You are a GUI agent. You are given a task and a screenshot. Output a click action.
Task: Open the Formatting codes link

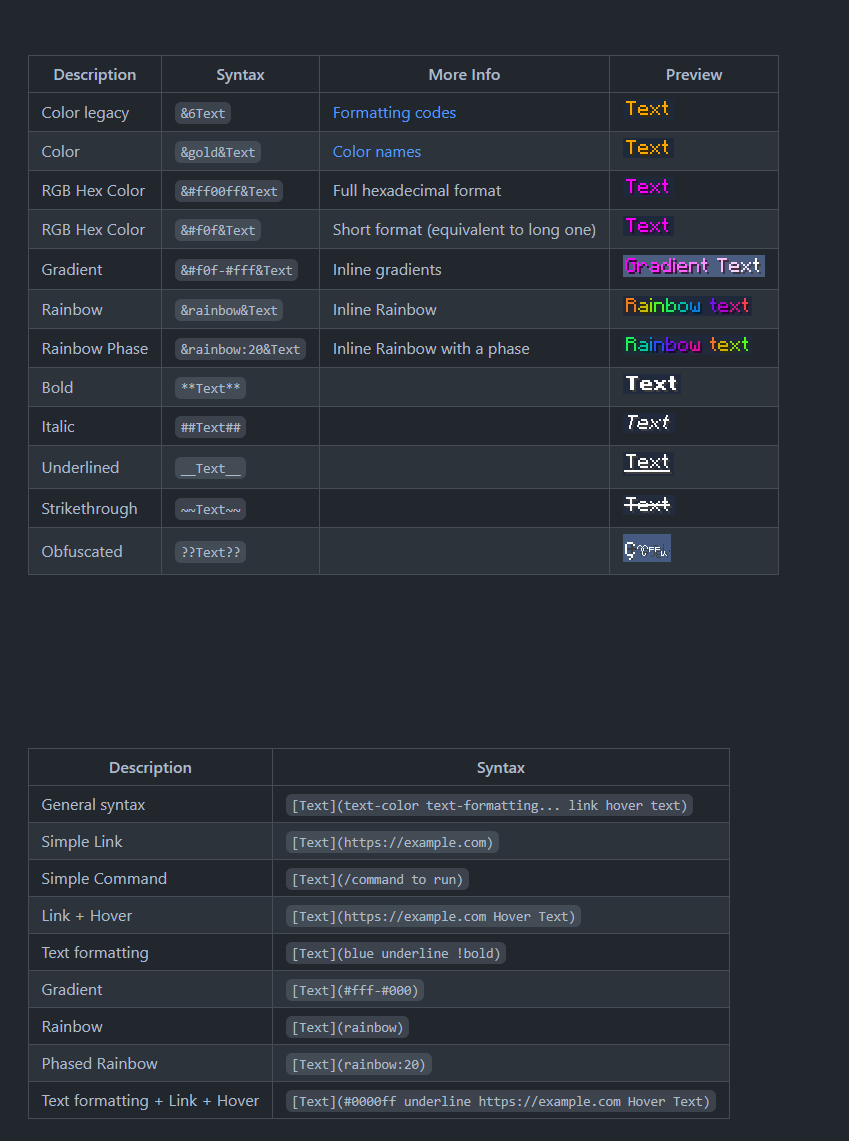(394, 113)
